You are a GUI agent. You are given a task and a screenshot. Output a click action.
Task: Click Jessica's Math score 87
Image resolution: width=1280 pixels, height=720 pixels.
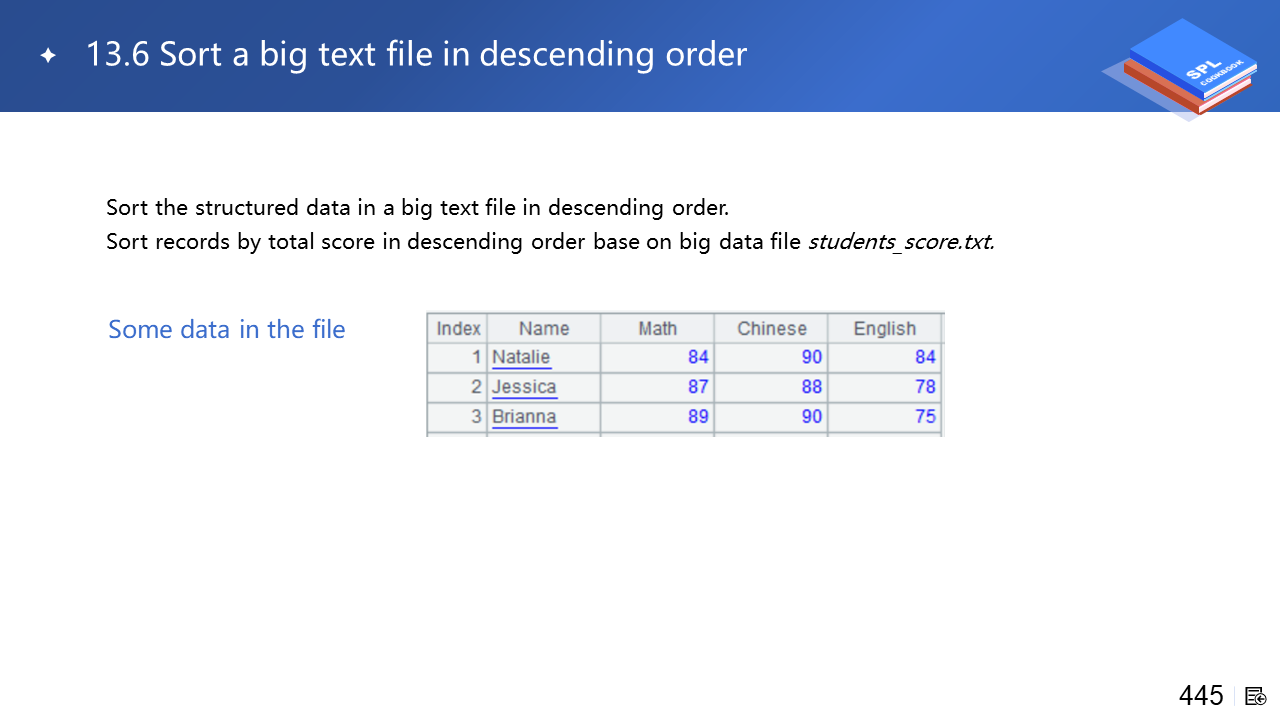[698, 387]
